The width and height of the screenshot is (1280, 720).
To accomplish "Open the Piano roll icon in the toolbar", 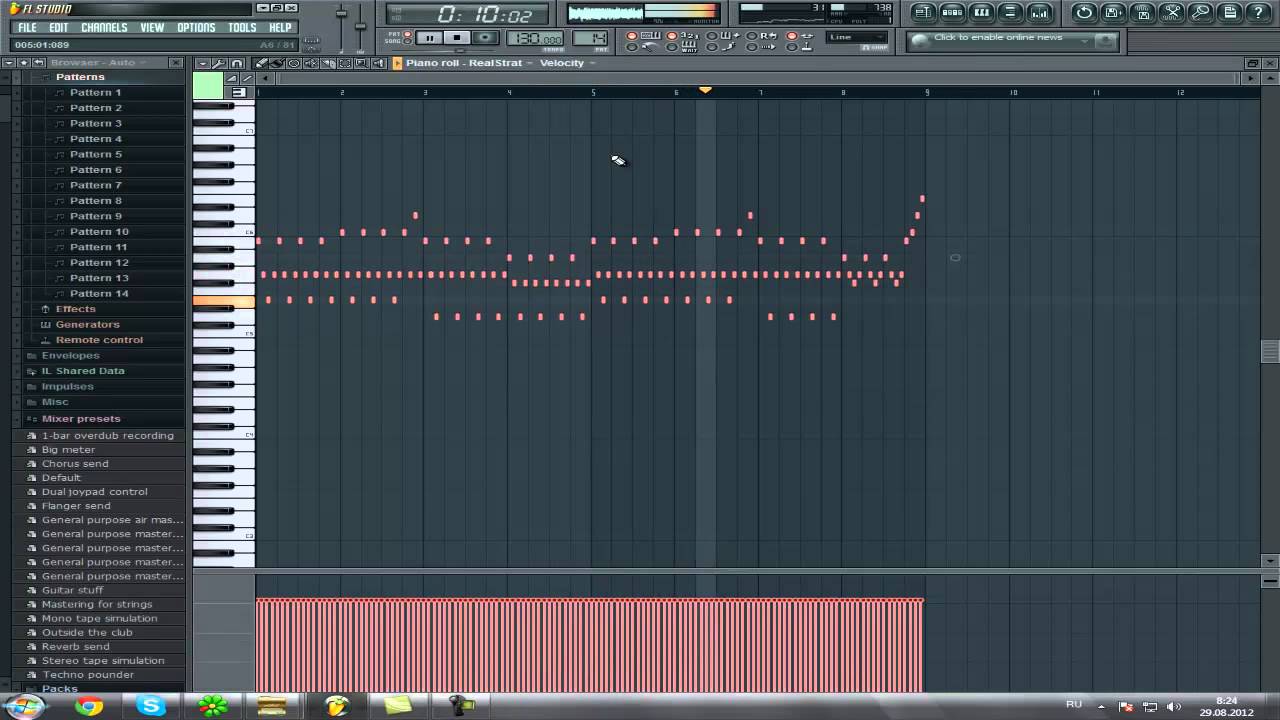I will click(982, 11).
